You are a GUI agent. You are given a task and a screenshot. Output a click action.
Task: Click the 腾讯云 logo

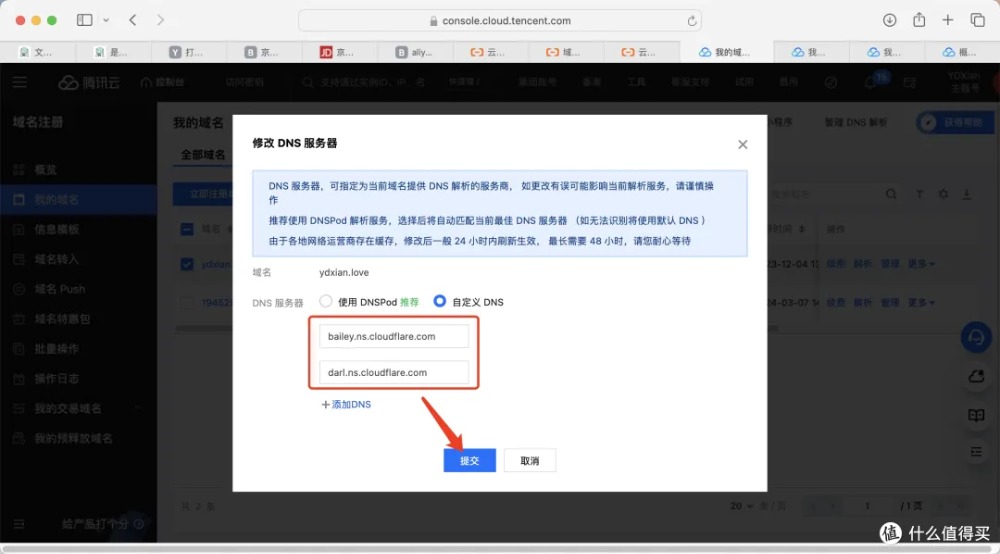point(89,82)
